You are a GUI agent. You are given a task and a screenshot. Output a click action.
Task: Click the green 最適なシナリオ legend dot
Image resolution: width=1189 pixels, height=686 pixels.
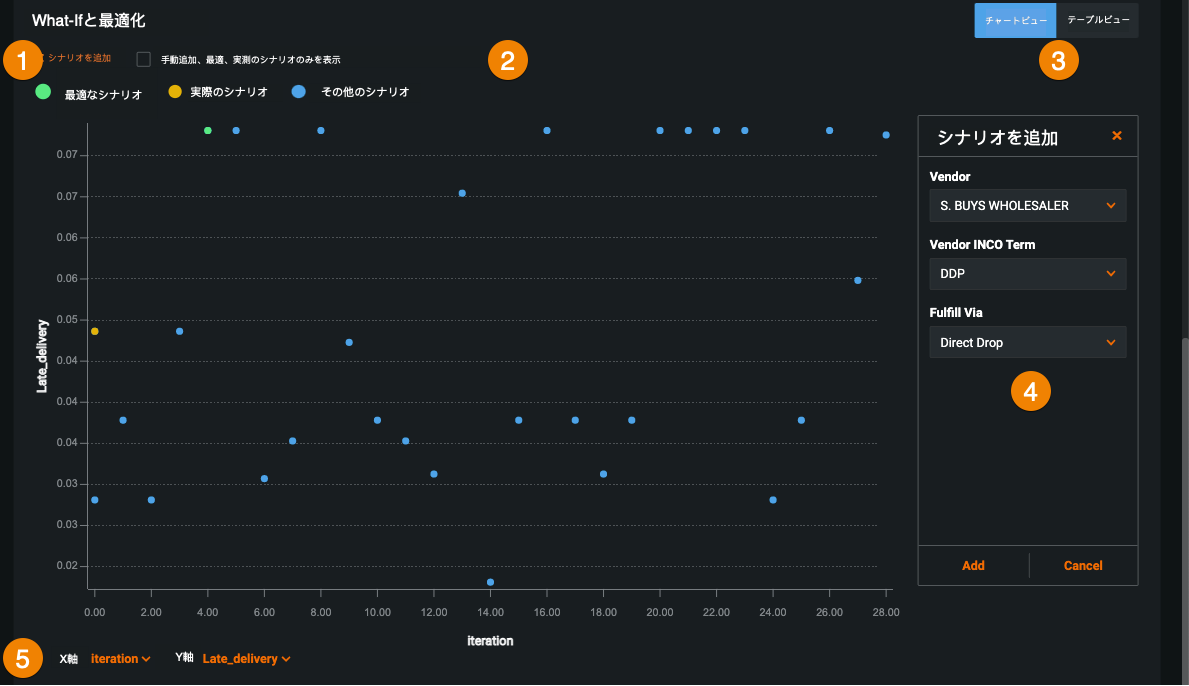point(43,92)
